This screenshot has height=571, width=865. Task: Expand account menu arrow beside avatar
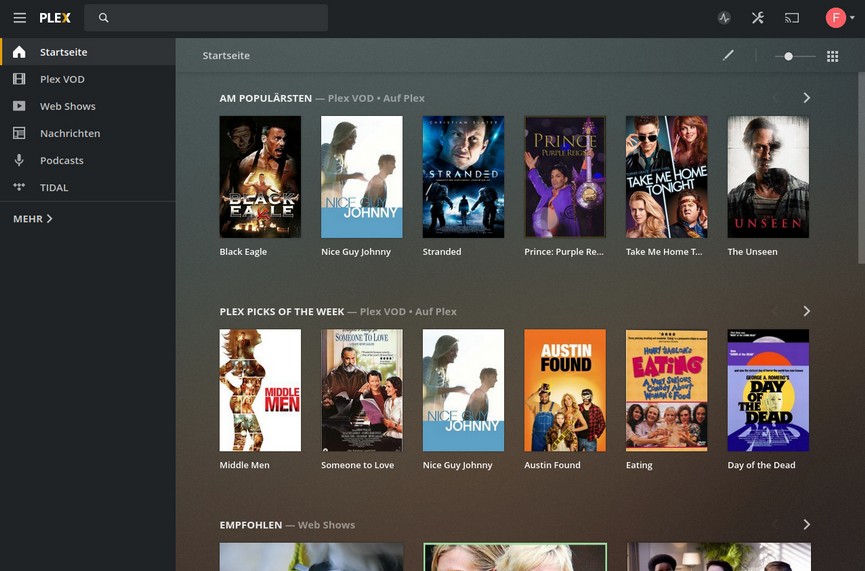click(852, 18)
